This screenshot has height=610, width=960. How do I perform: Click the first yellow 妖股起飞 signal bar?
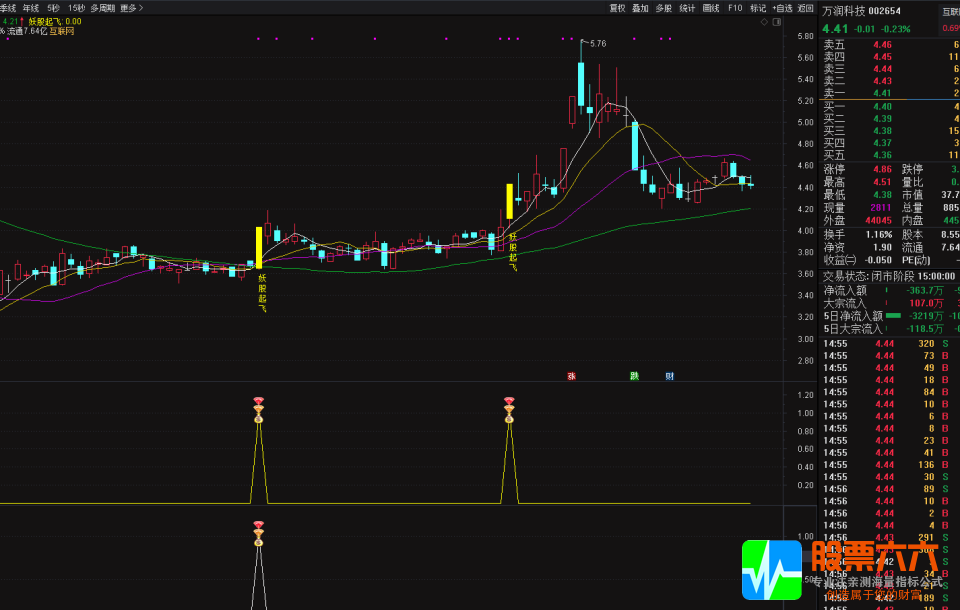[259, 247]
